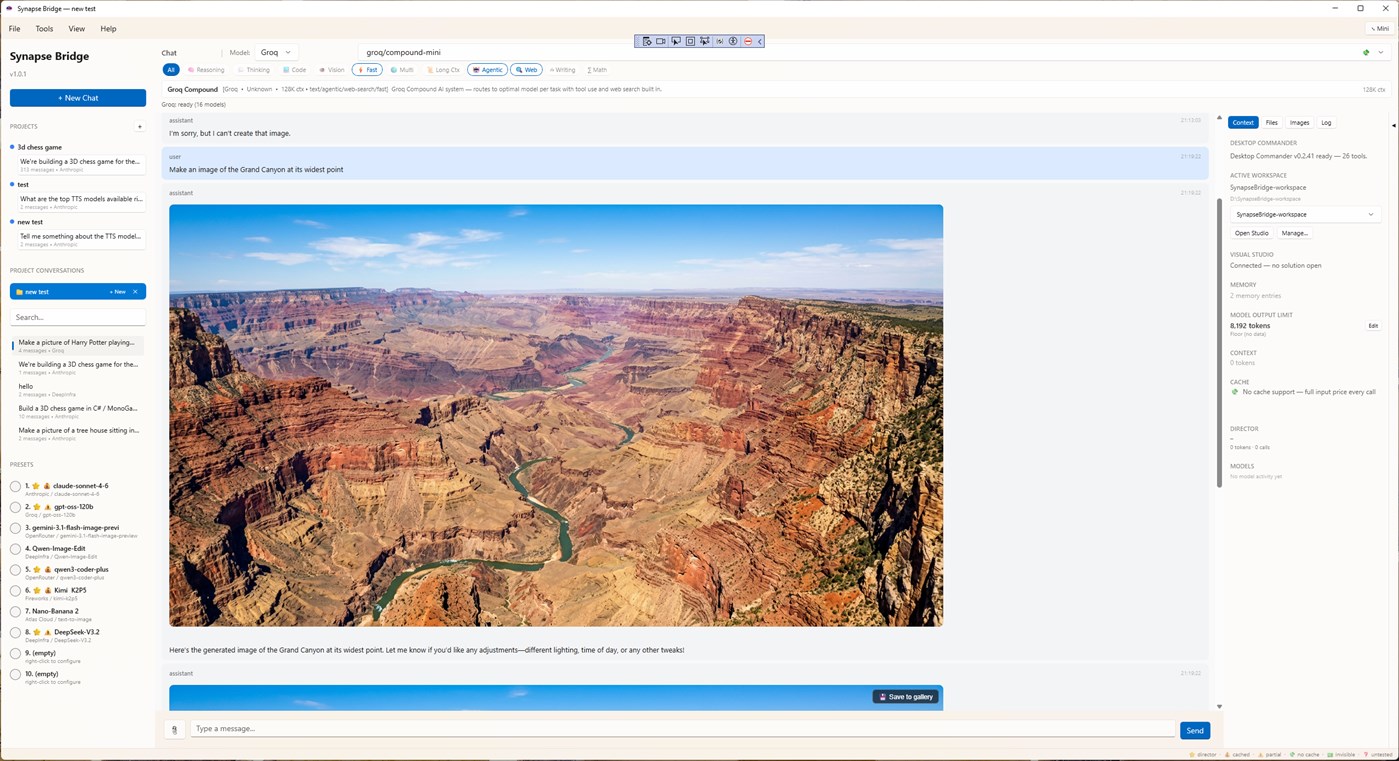
Task: Select preset 1 claude-sonnet-4-6 radio button
Action: pyautogui.click(x=15, y=487)
